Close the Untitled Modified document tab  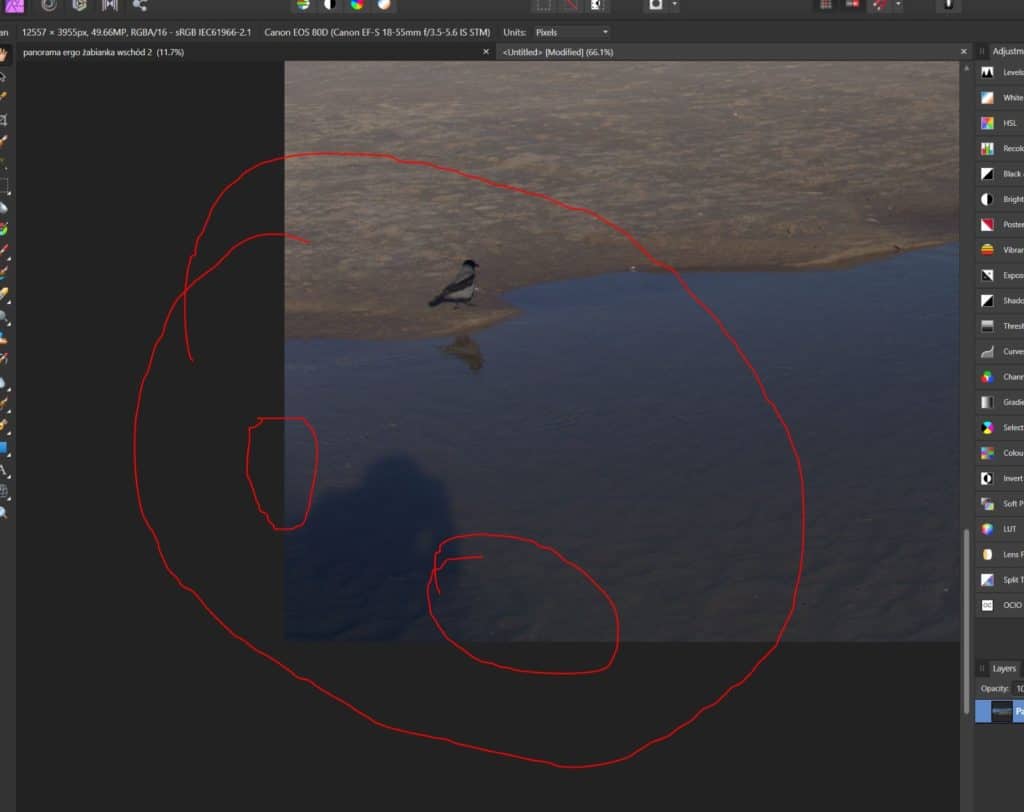[964, 51]
